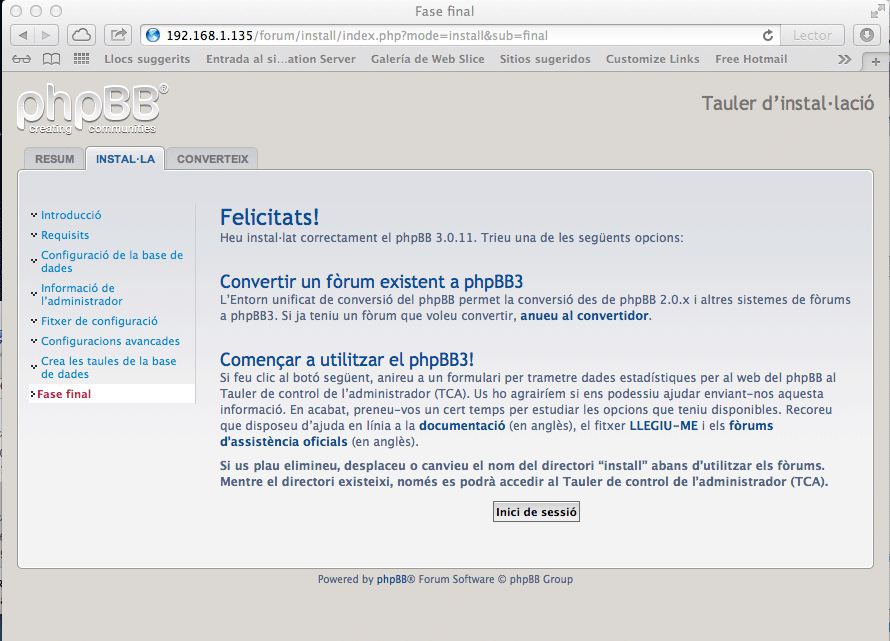
Task: Open Configuracions avancades step
Action: [110, 341]
